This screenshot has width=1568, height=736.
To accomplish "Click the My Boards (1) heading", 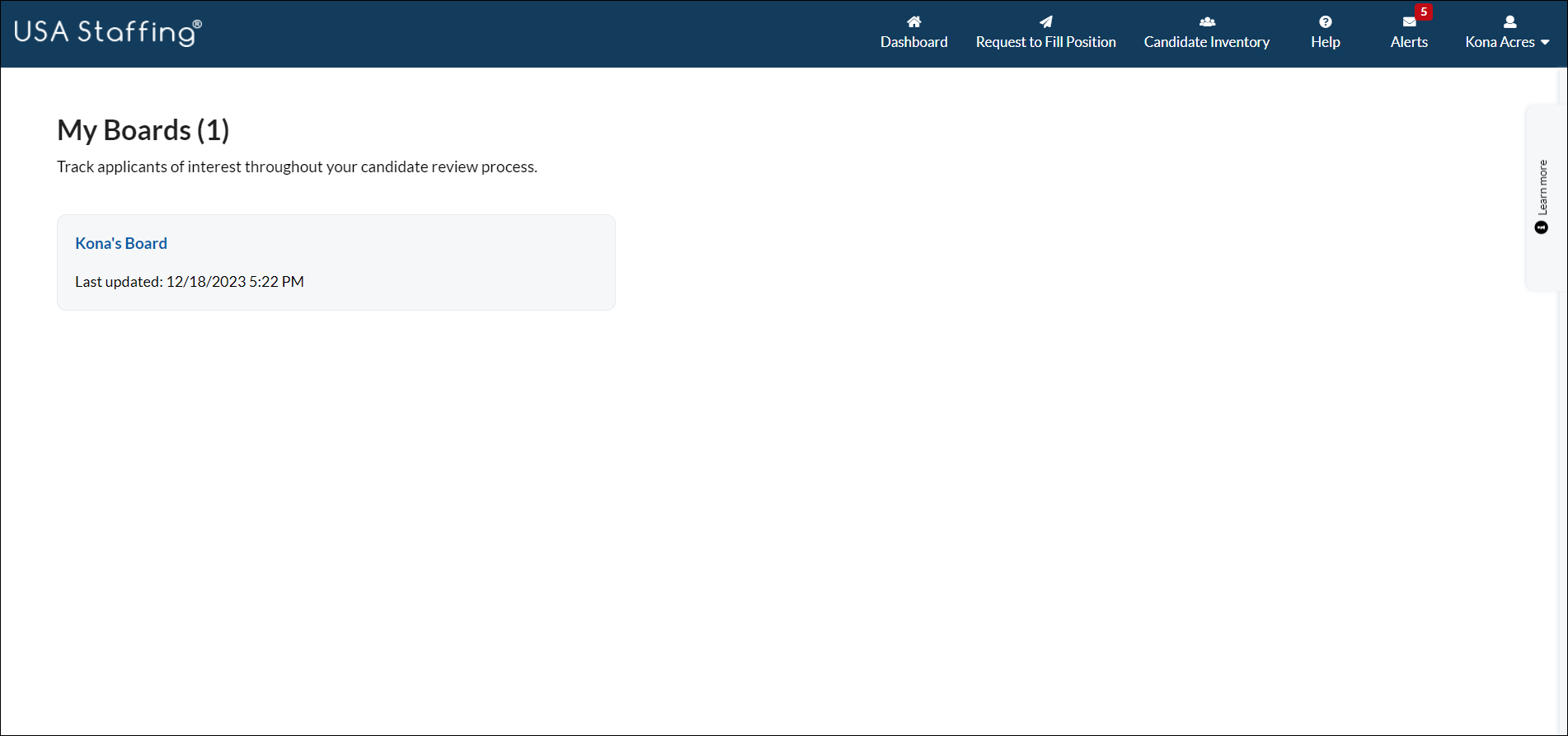I will [x=143, y=130].
